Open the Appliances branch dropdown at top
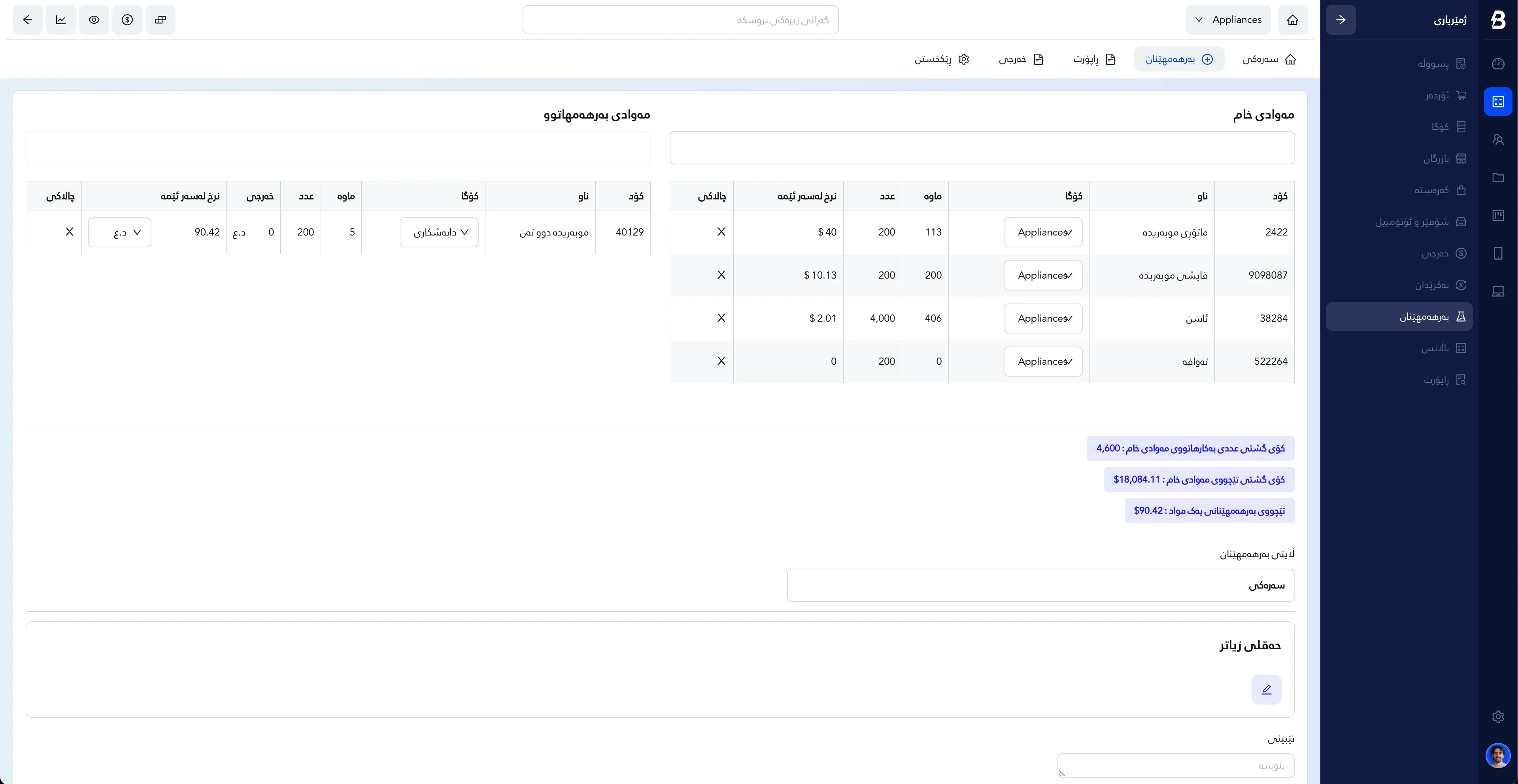The height and width of the screenshot is (784, 1518). click(x=1228, y=20)
